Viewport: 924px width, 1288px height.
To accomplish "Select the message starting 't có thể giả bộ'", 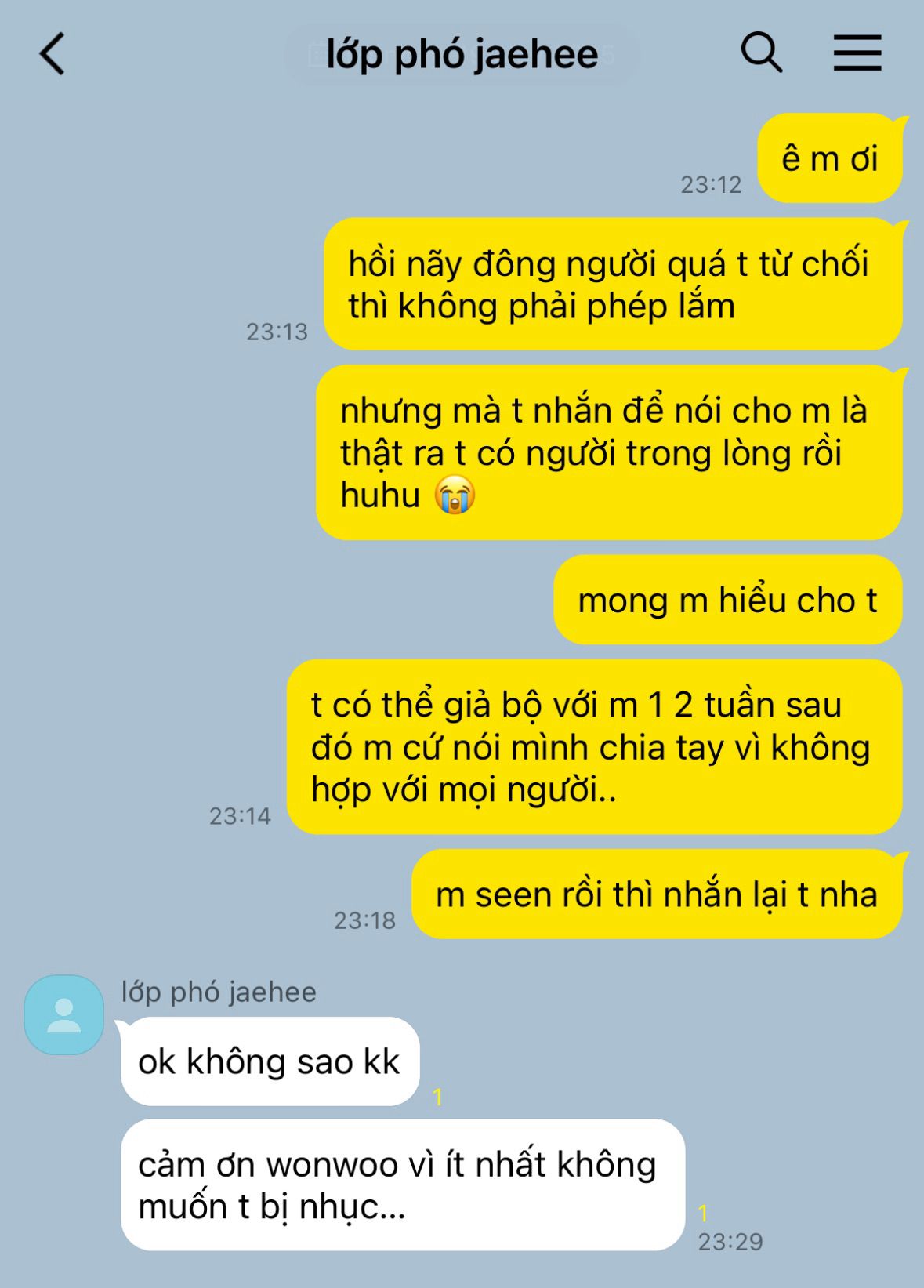I will pos(595,746).
